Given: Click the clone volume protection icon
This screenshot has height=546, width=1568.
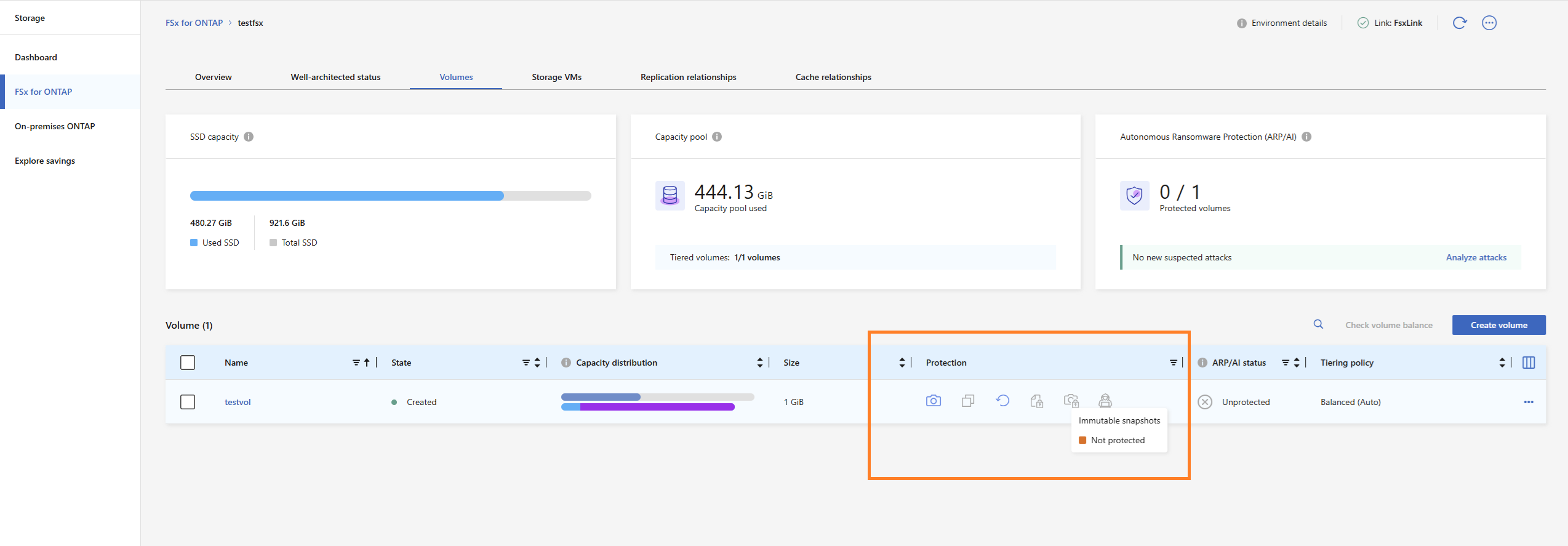Looking at the screenshot, I should coord(967,401).
